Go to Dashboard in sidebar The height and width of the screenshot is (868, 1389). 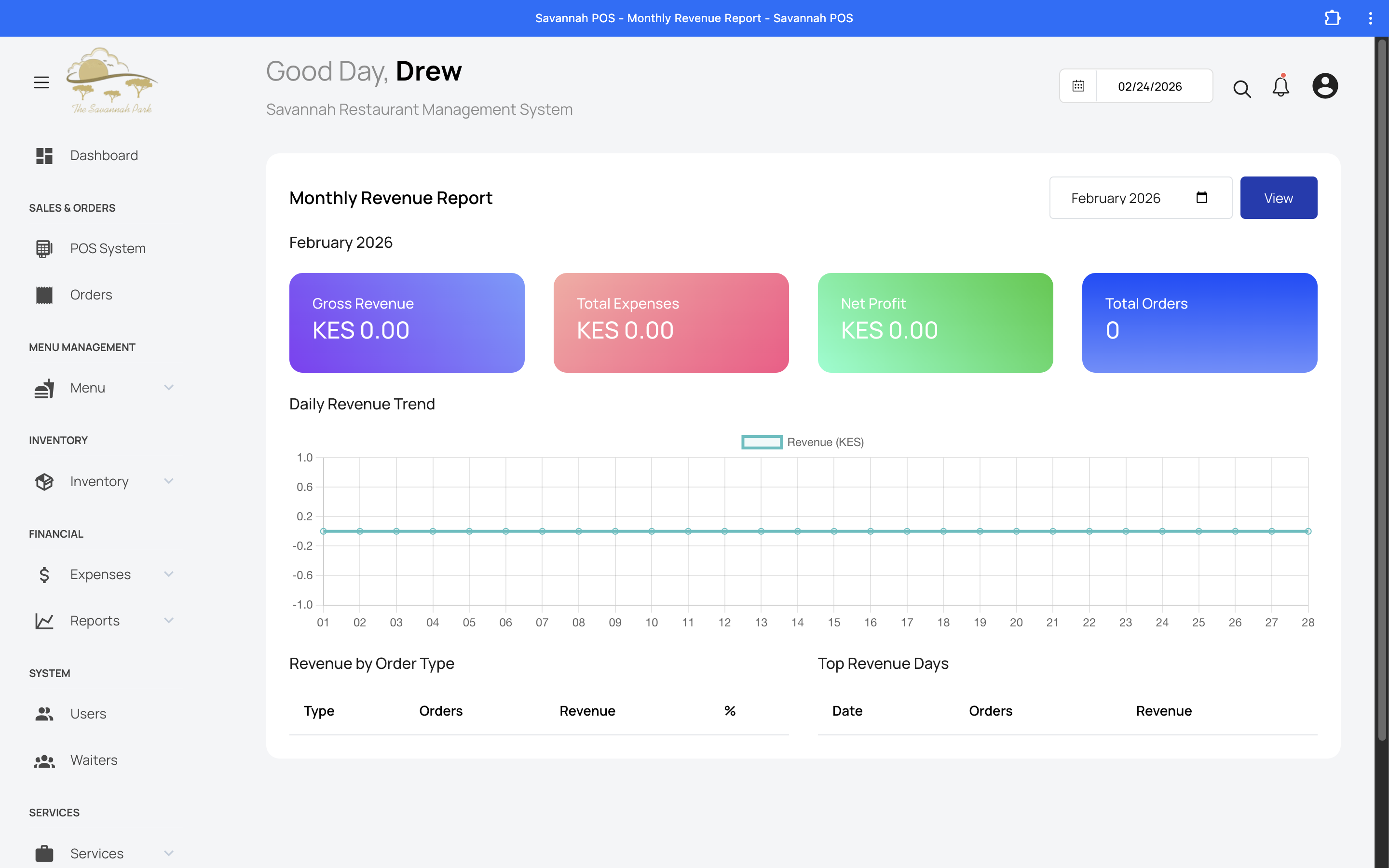103,156
